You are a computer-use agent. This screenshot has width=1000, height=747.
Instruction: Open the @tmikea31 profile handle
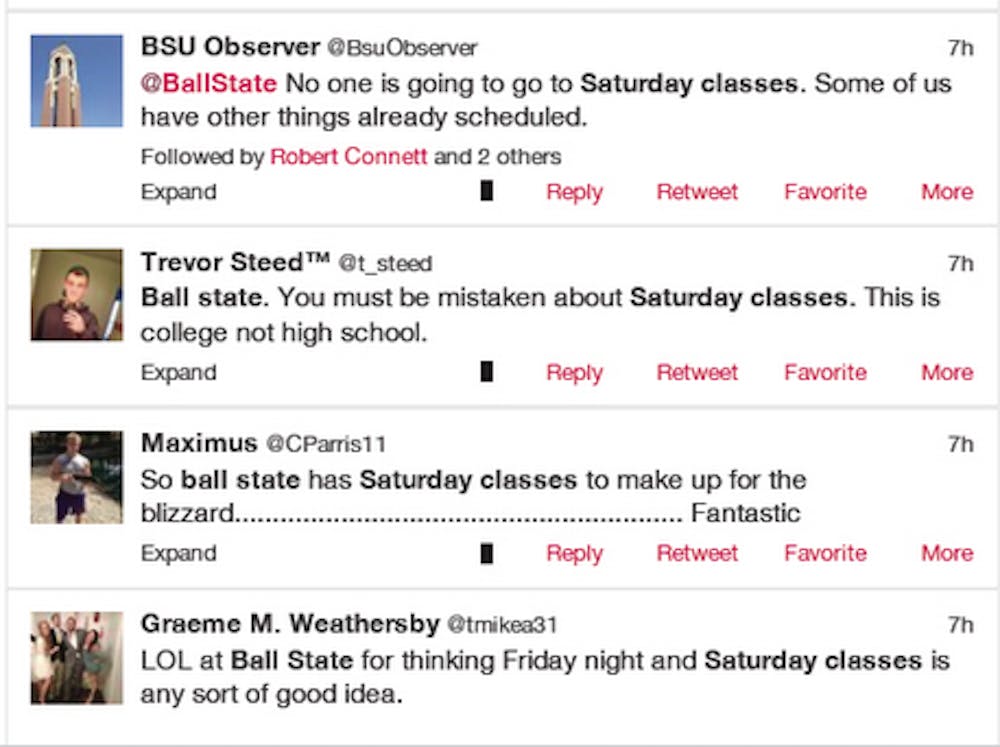click(x=501, y=626)
